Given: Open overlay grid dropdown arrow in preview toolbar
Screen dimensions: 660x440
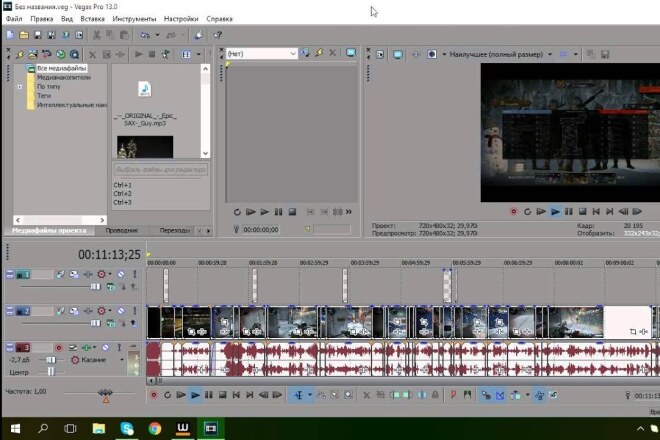Looking at the screenshot, I should (x=575, y=54).
